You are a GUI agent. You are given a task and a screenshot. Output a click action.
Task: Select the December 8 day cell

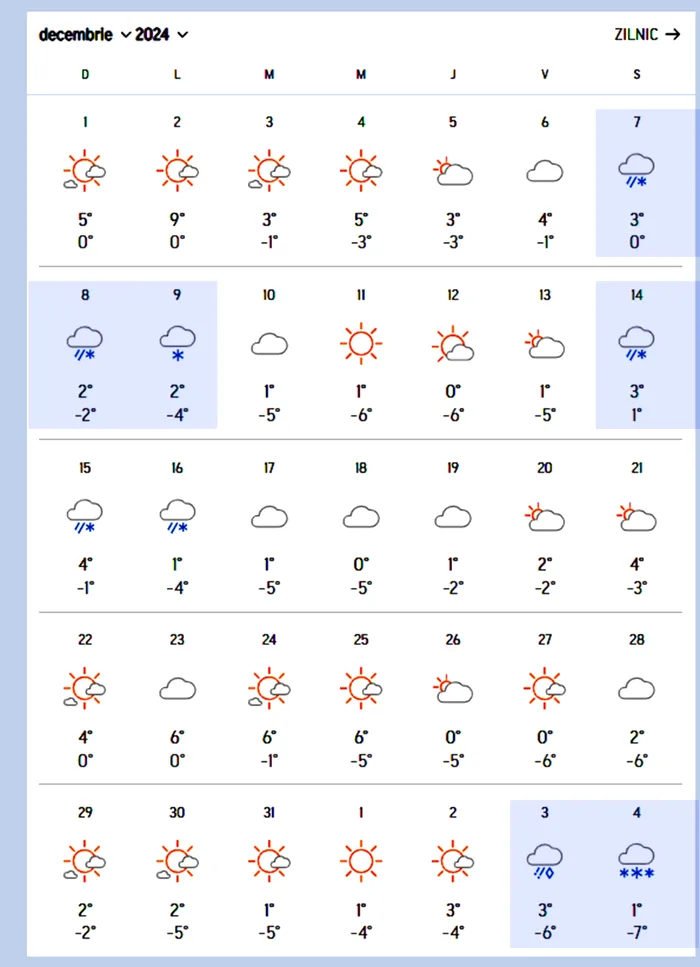tap(85, 354)
